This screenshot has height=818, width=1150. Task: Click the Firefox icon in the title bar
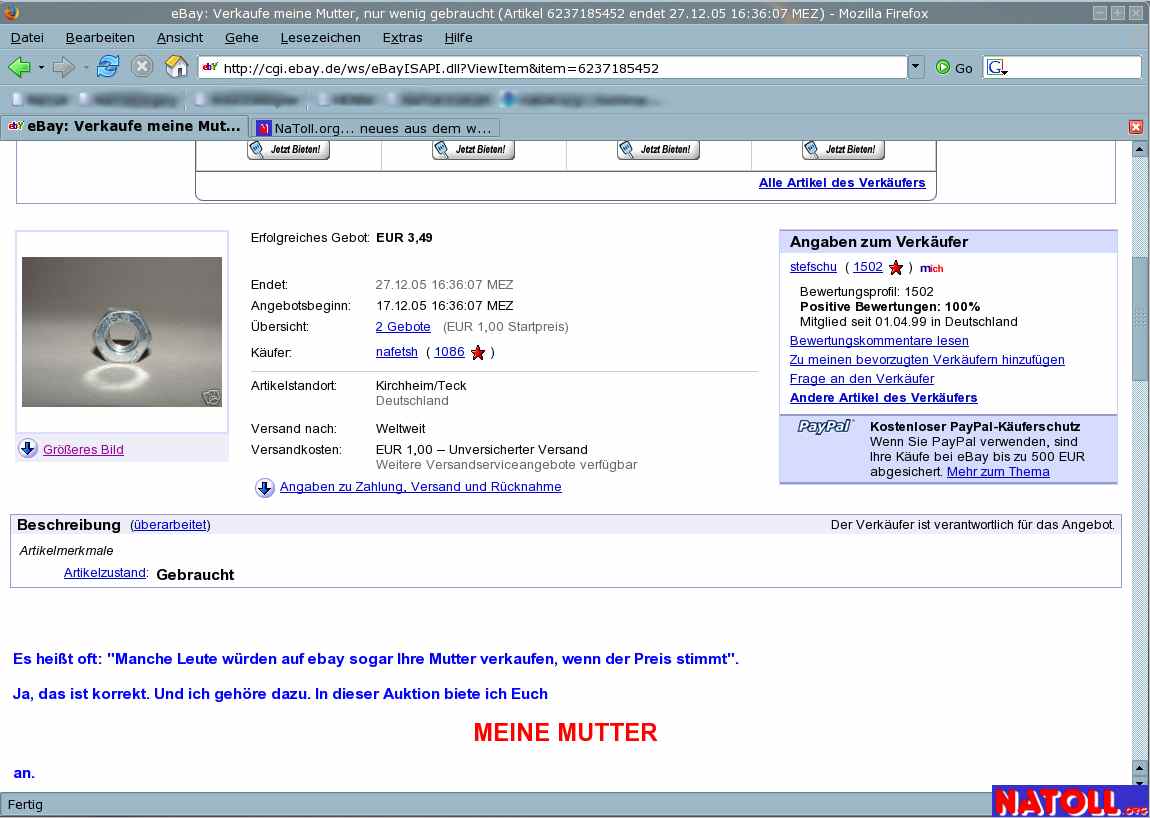11,13
